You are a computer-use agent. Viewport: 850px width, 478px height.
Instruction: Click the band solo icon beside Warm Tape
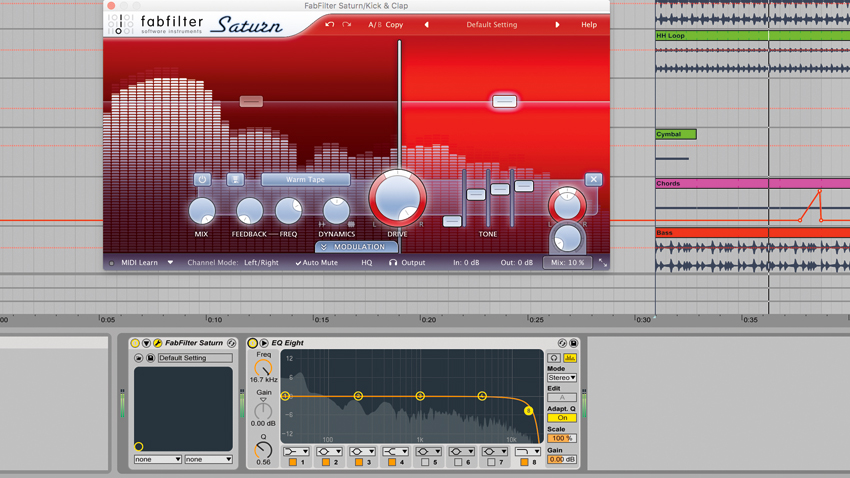(x=235, y=179)
